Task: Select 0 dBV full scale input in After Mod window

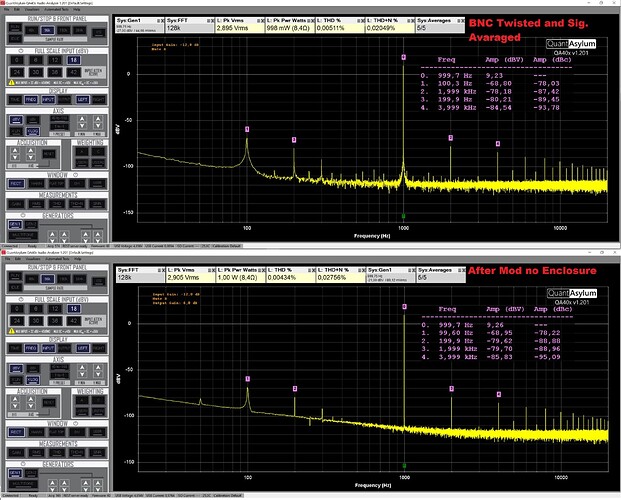Action: (x=16, y=309)
